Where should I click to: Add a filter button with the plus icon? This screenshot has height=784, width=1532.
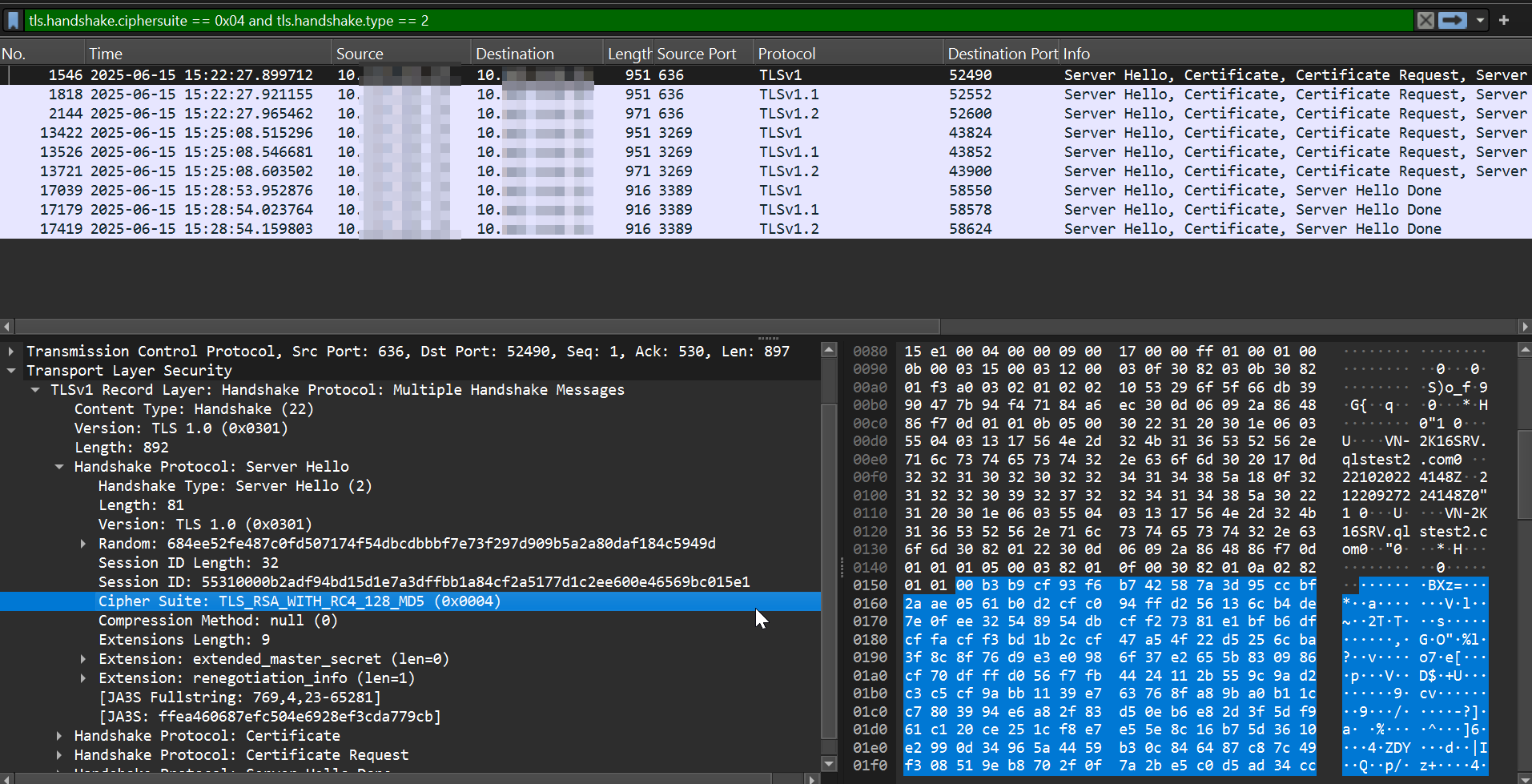tap(1505, 20)
